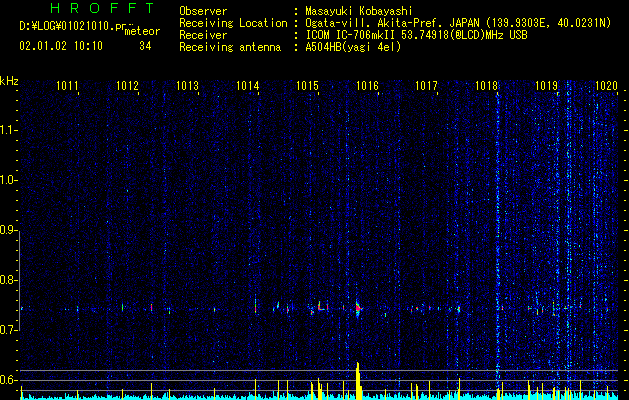Click the 1020 time axis marker

coord(606,86)
